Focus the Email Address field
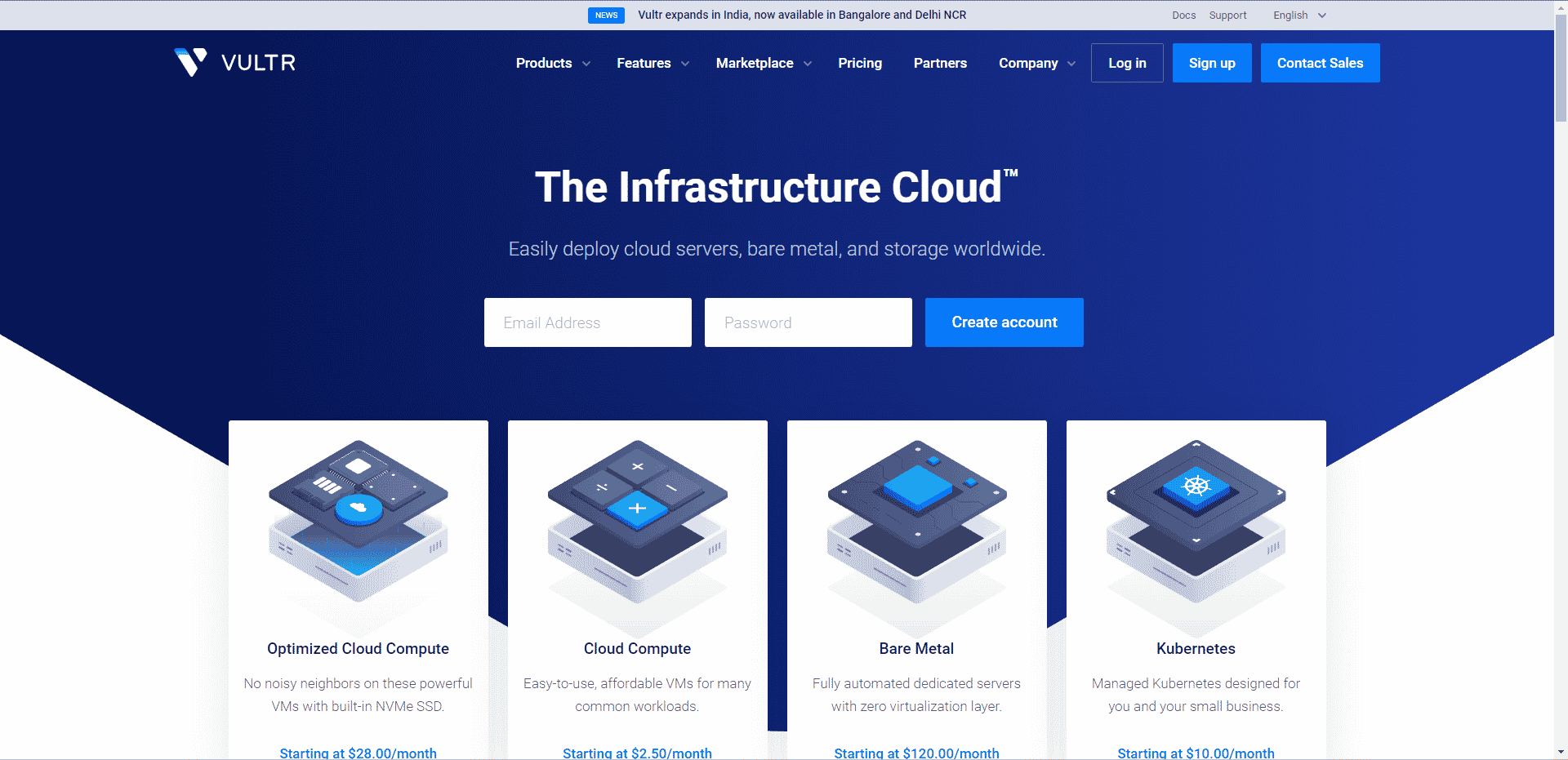The height and width of the screenshot is (760, 1568). click(x=588, y=322)
